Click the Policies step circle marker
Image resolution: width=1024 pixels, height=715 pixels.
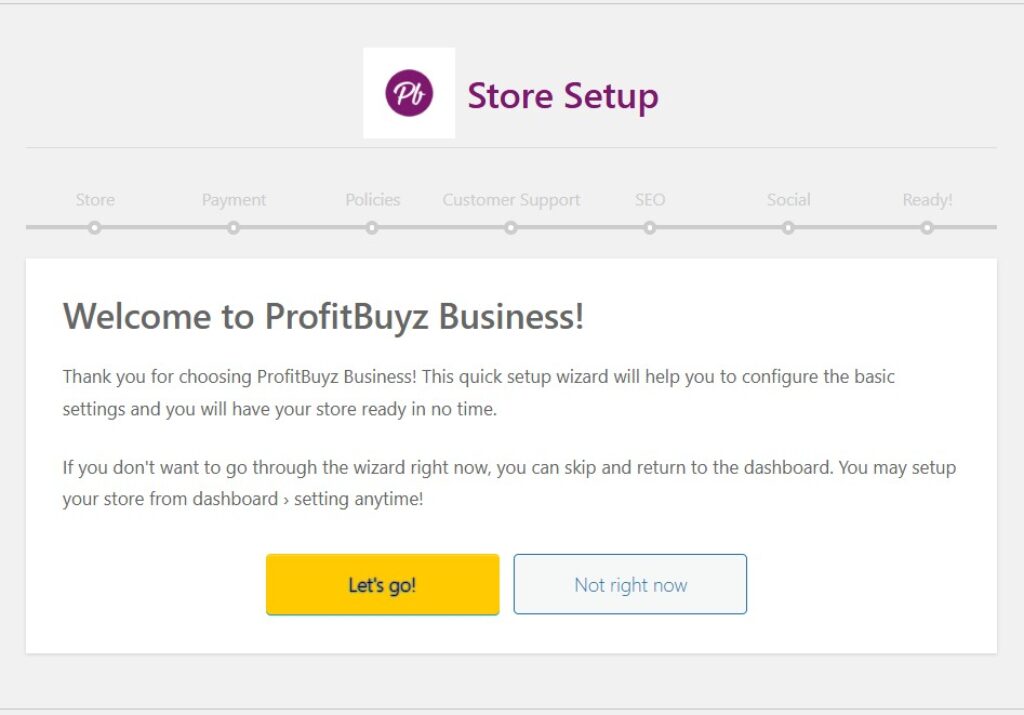click(x=372, y=228)
